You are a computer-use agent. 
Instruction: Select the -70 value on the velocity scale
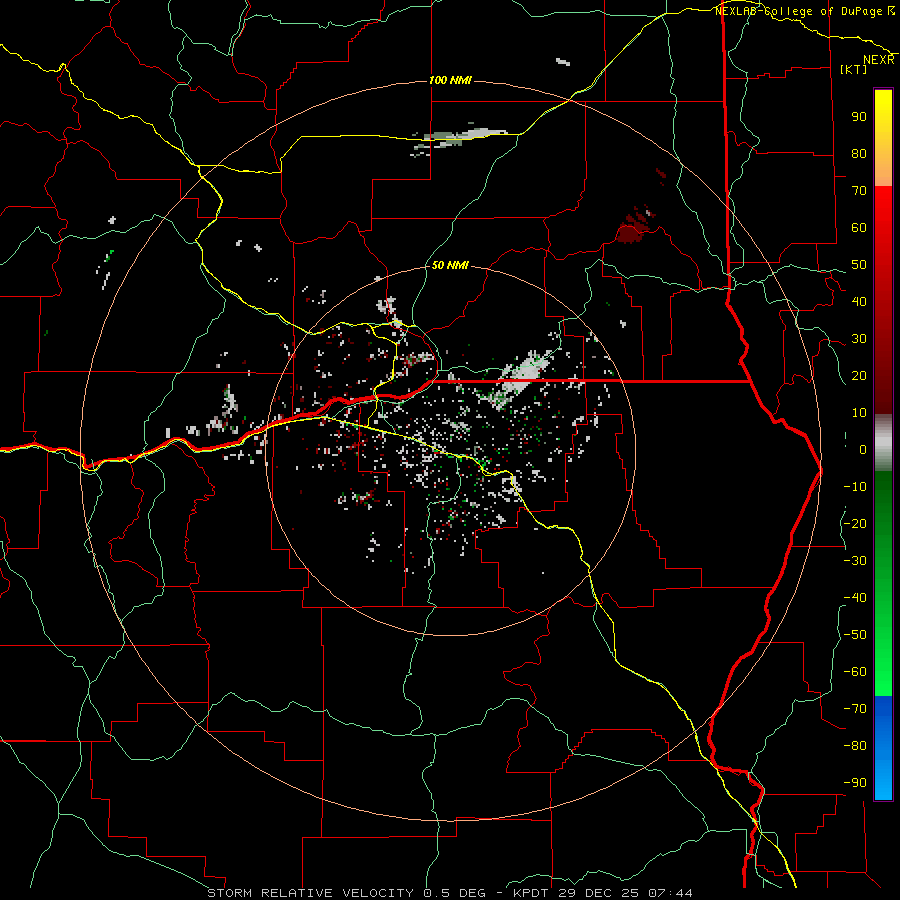[855, 709]
